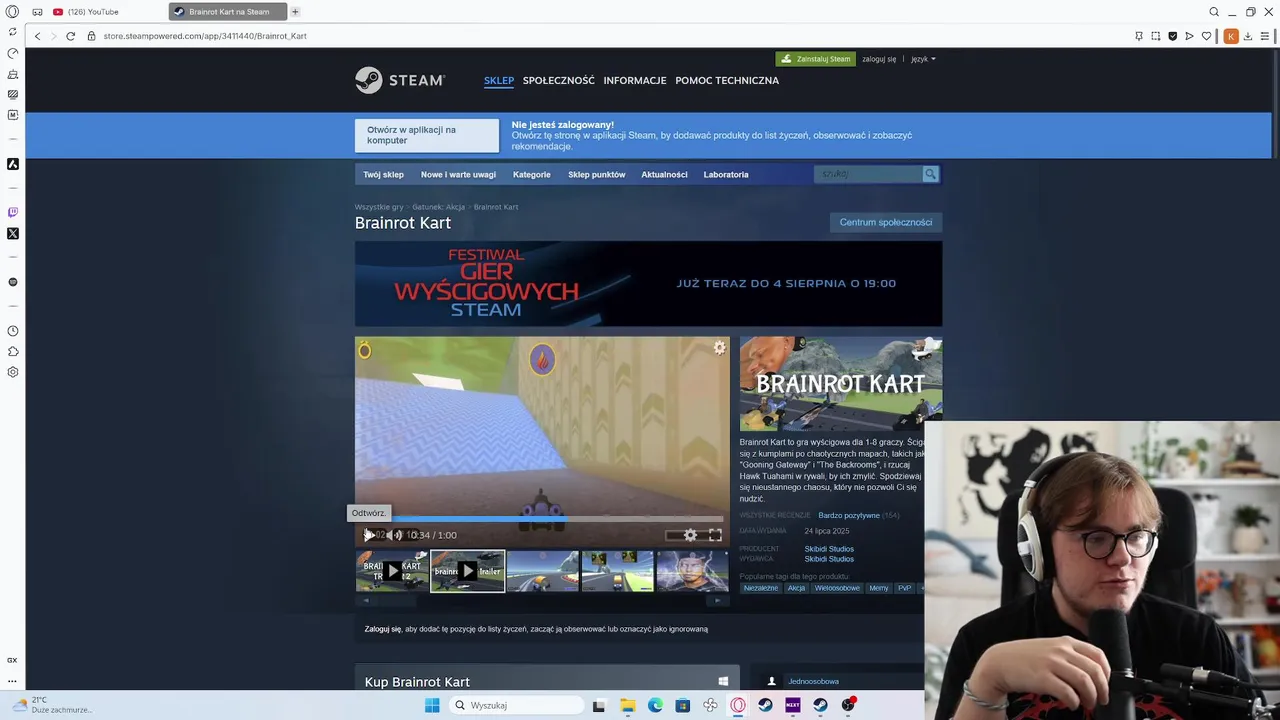Open Laboratoria in store nav
Image resolution: width=1280 pixels, height=720 pixels.
[726, 174]
